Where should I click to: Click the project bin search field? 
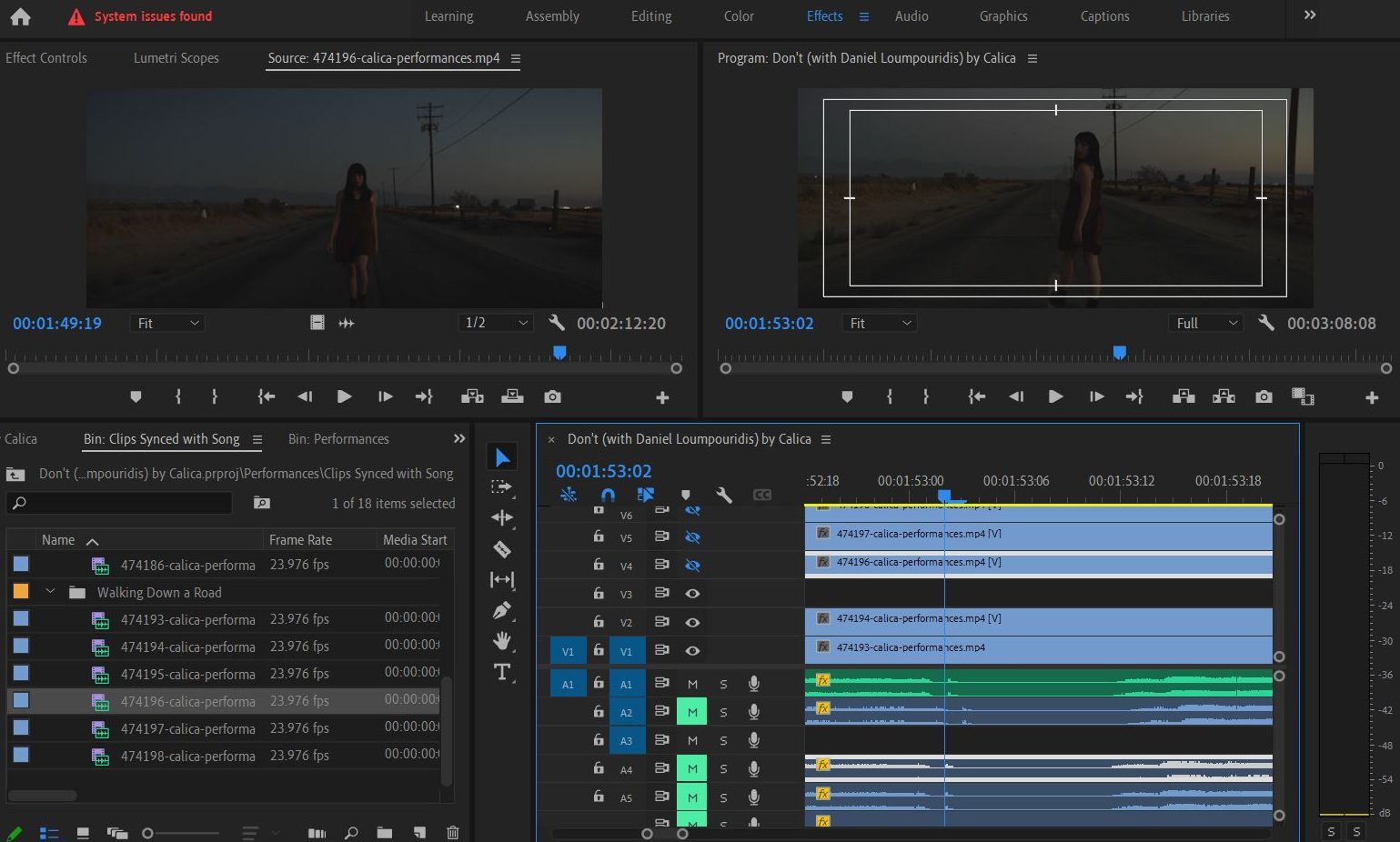(x=119, y=503)
